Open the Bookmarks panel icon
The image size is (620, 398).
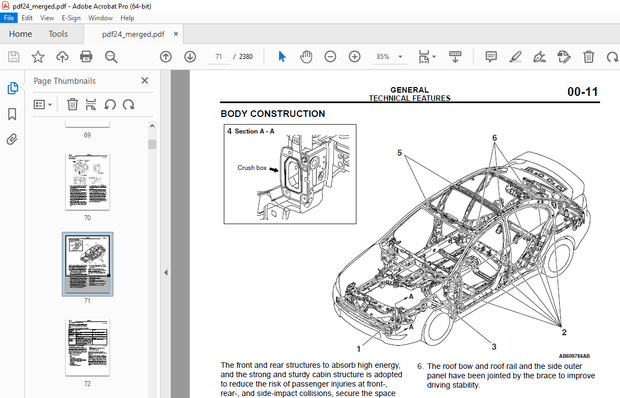click(x=12, y=114)
